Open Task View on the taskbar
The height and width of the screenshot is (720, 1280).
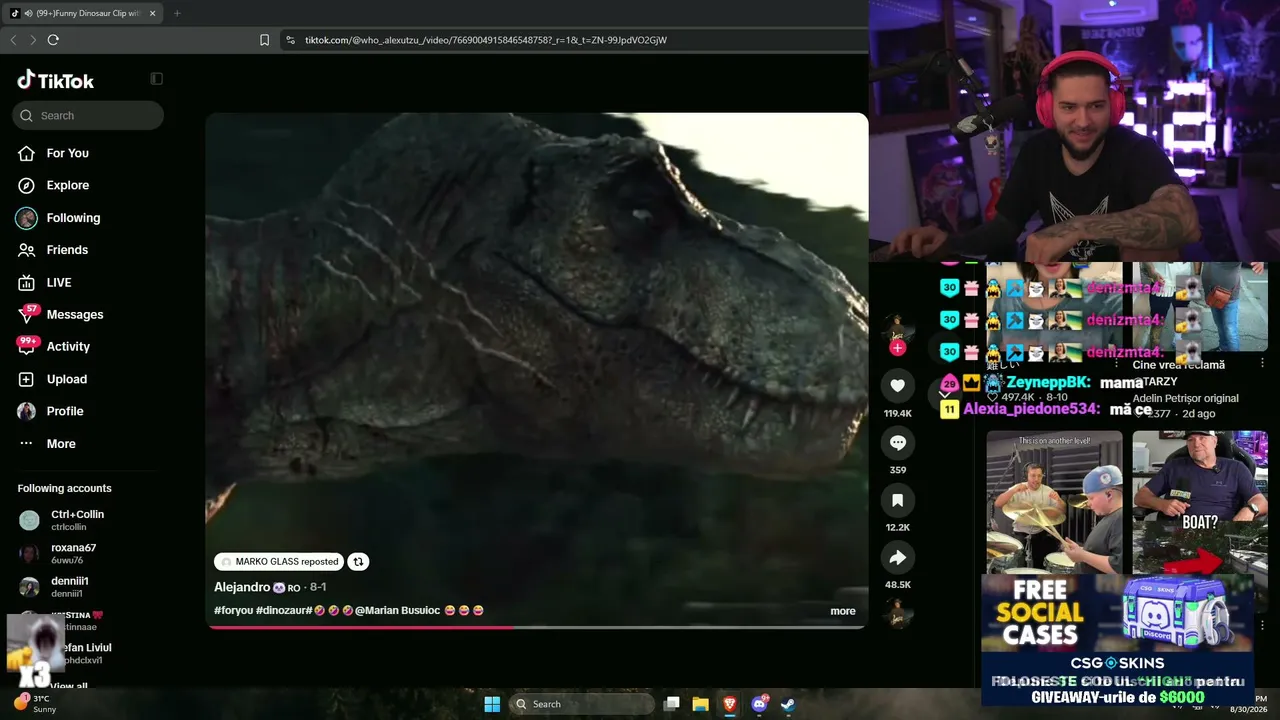(672, 704)
